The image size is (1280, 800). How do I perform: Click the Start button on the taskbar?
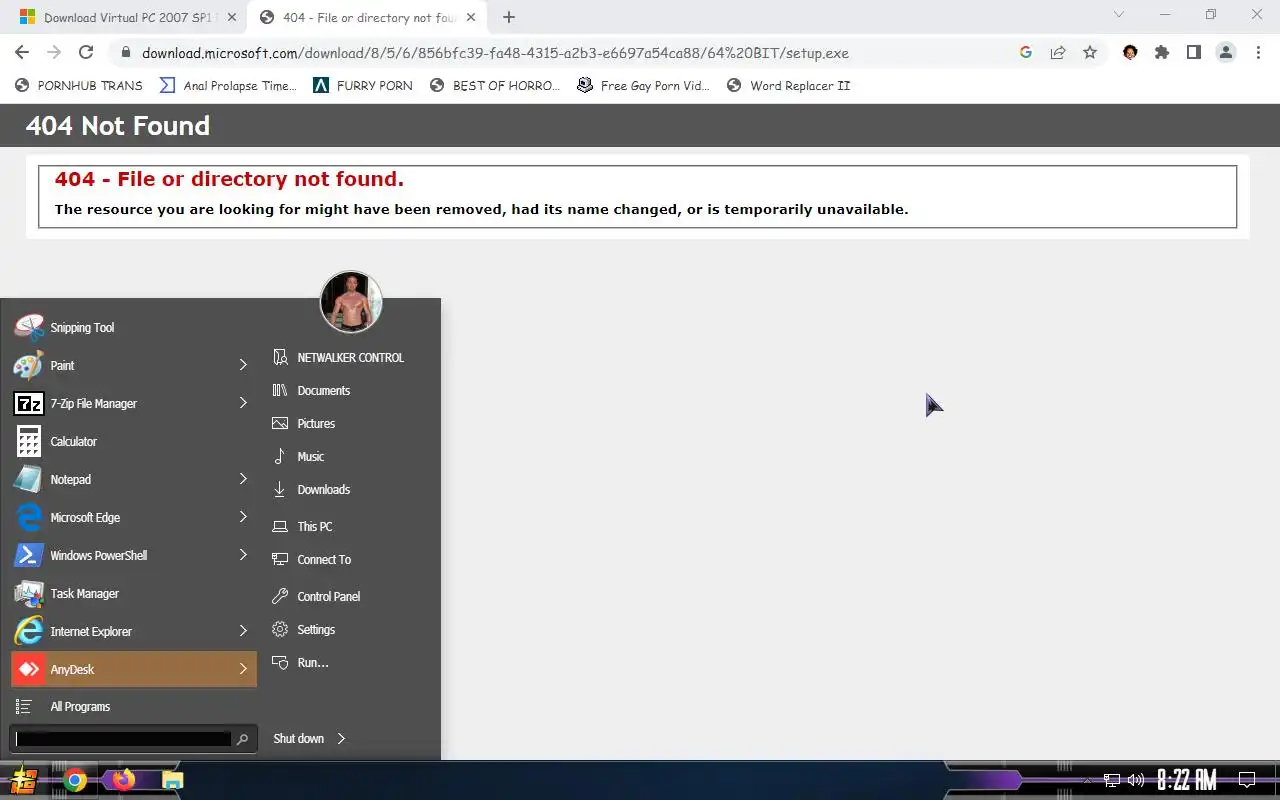(24, 780)
